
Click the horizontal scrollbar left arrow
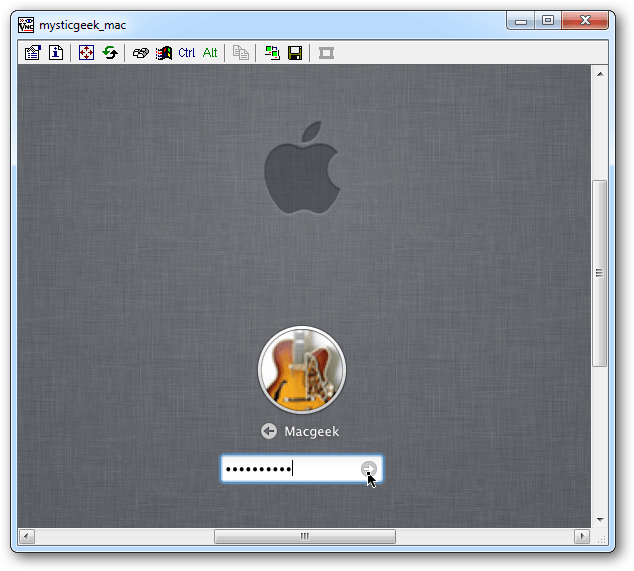27,537
